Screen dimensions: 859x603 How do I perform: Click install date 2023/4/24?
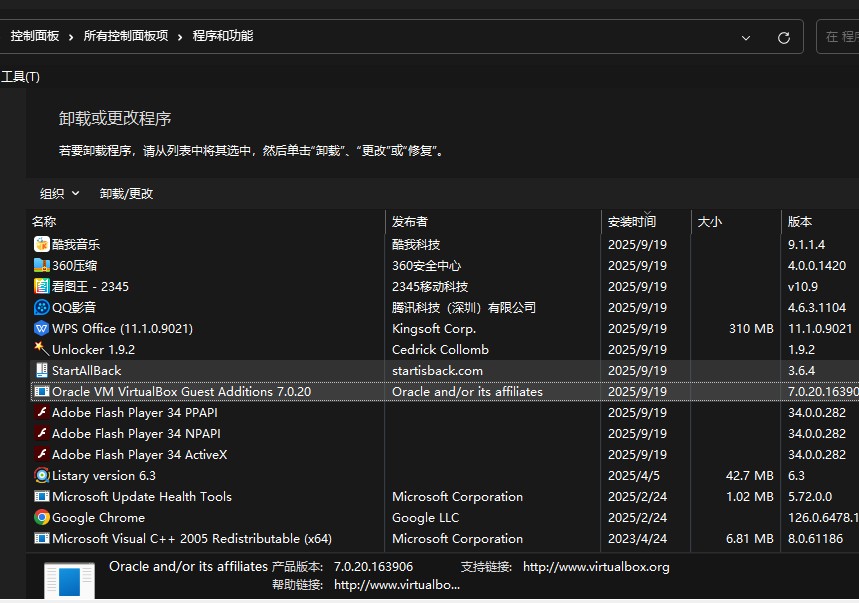click(x=637, y=538)
